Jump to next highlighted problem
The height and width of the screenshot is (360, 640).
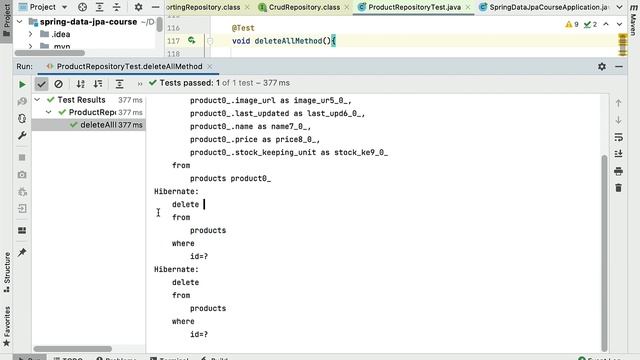click(619, 24)
